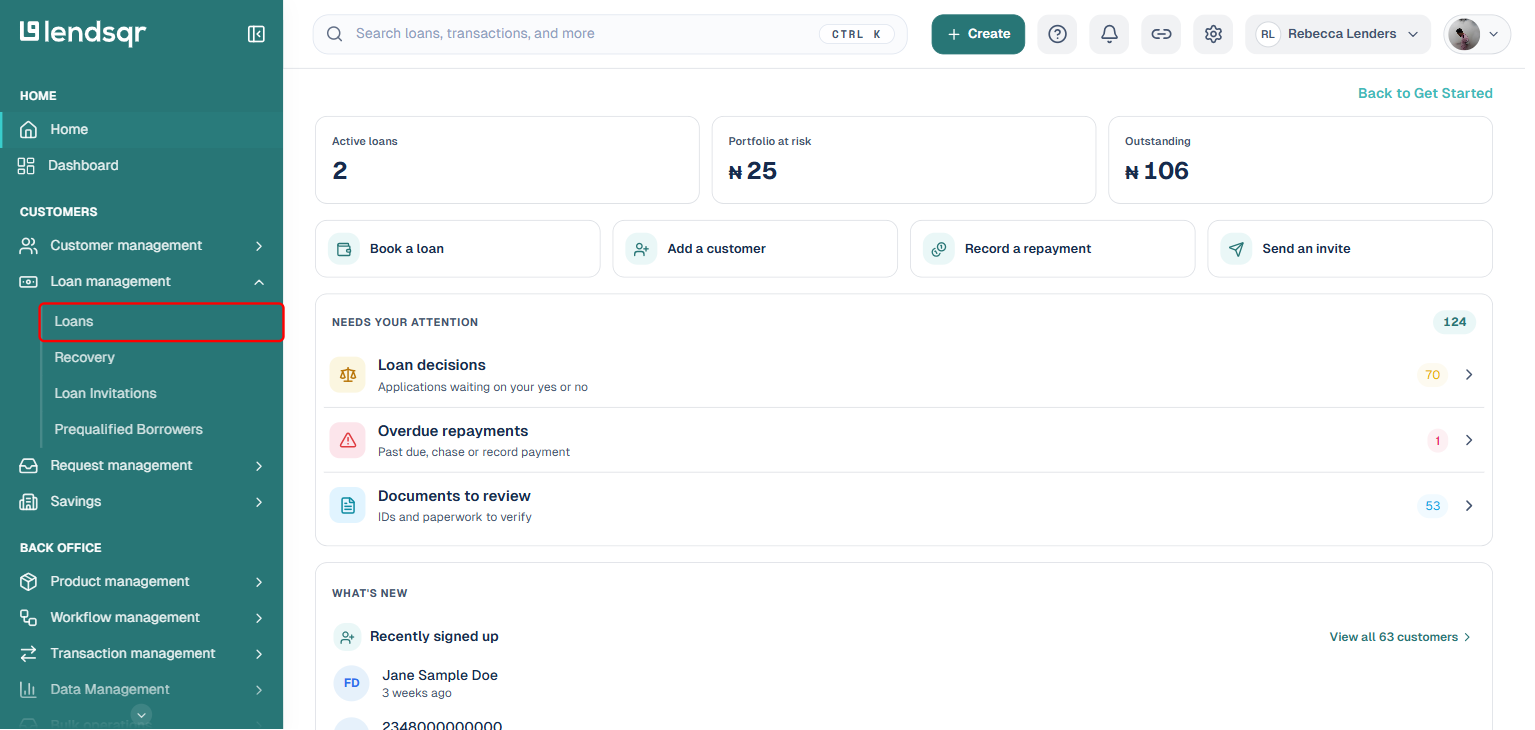1535x730 pixels.
Task: Open Dashboard from the sidebar
Action: (142, 166)
